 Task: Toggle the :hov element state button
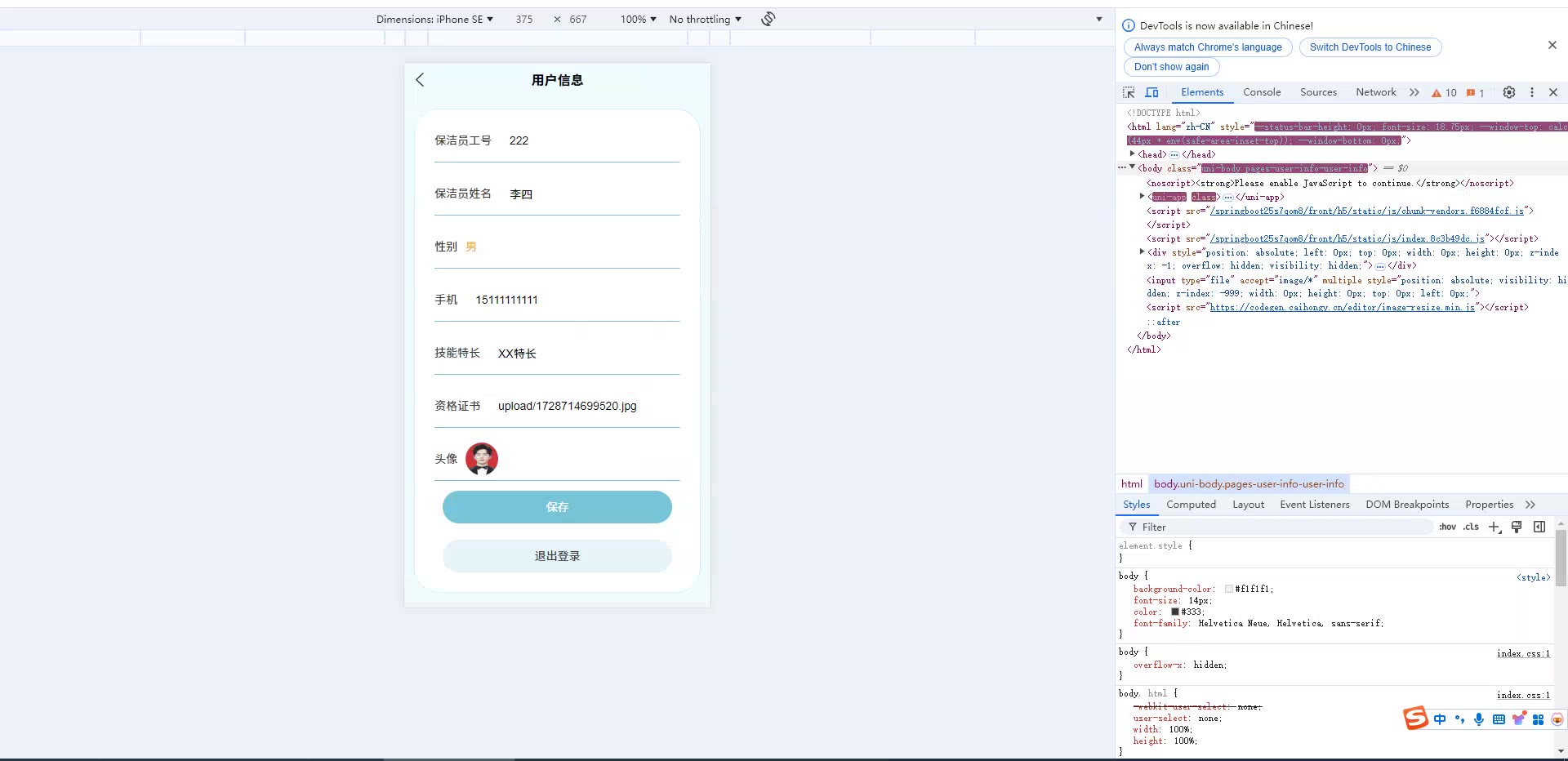[x=1447, y=527]
